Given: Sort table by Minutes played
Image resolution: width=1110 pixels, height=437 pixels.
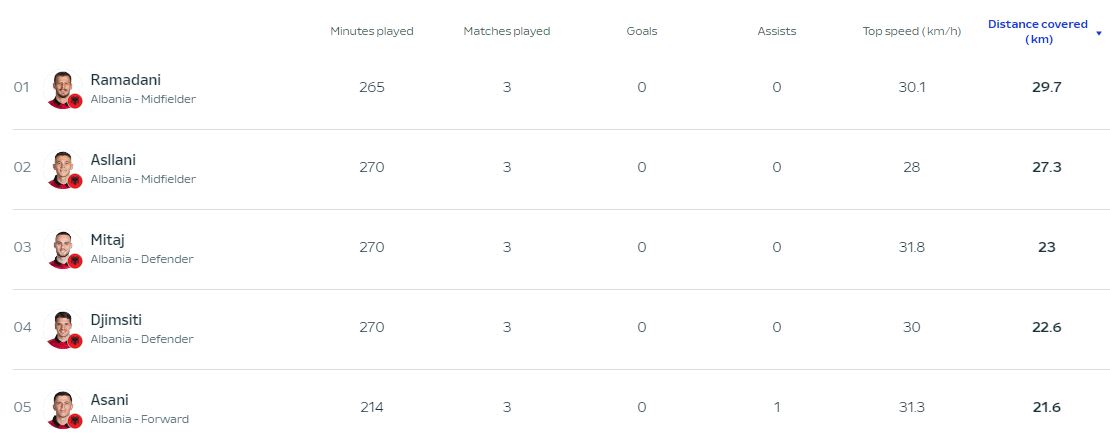Looking at the screenshot, I should [372, 31].
